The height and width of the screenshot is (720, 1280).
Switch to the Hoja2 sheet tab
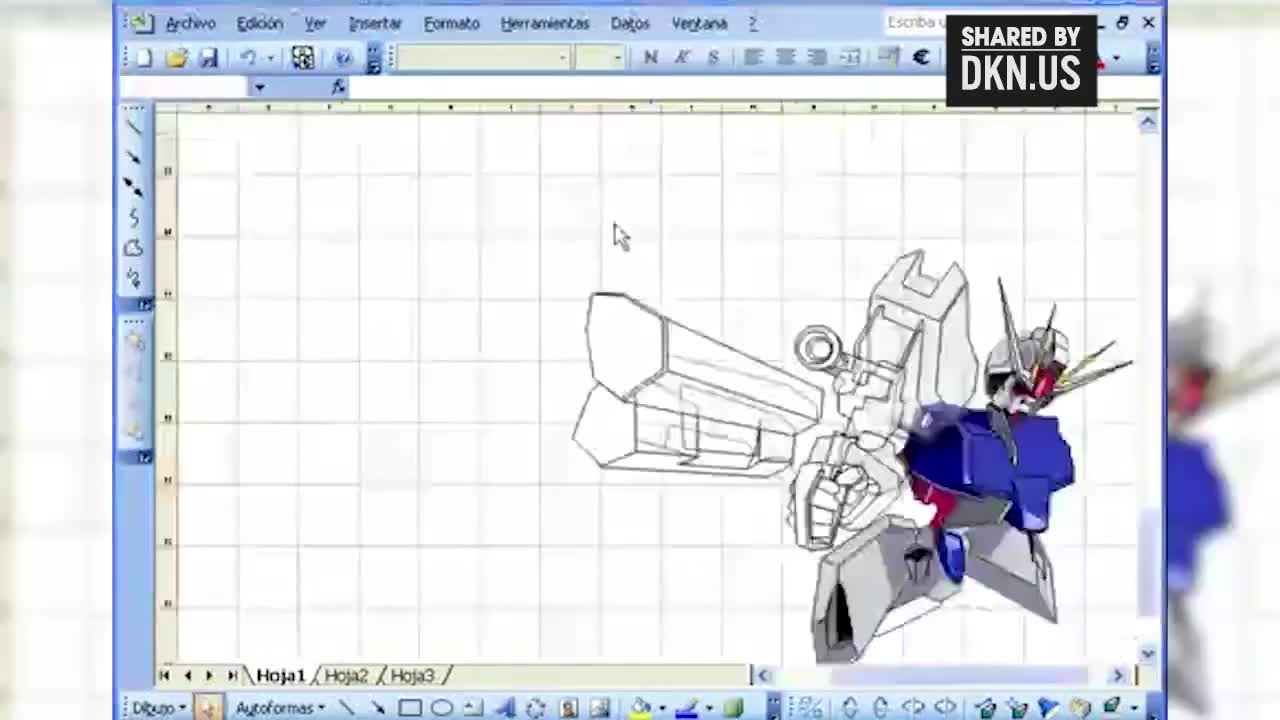[346, 676]
